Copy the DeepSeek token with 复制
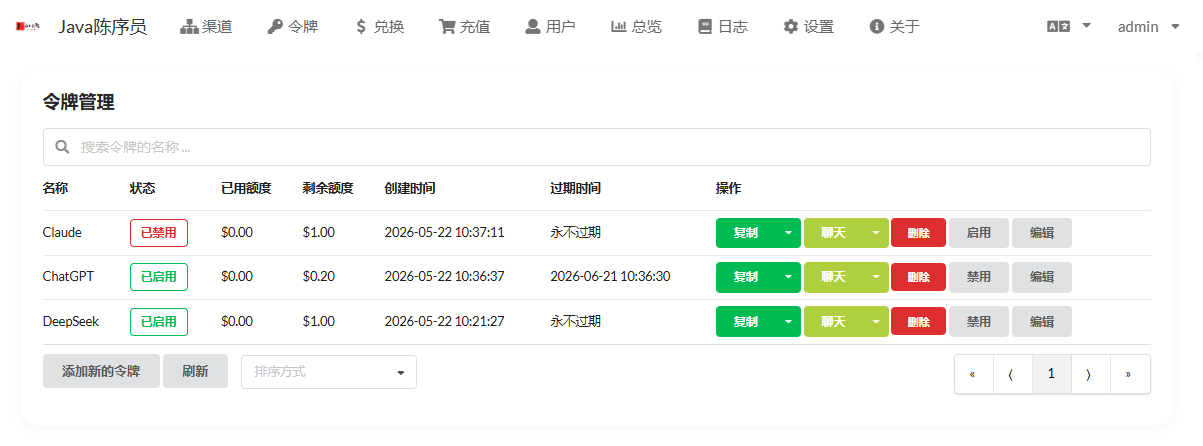1203x446 pixels. click(x=745, y=322)
